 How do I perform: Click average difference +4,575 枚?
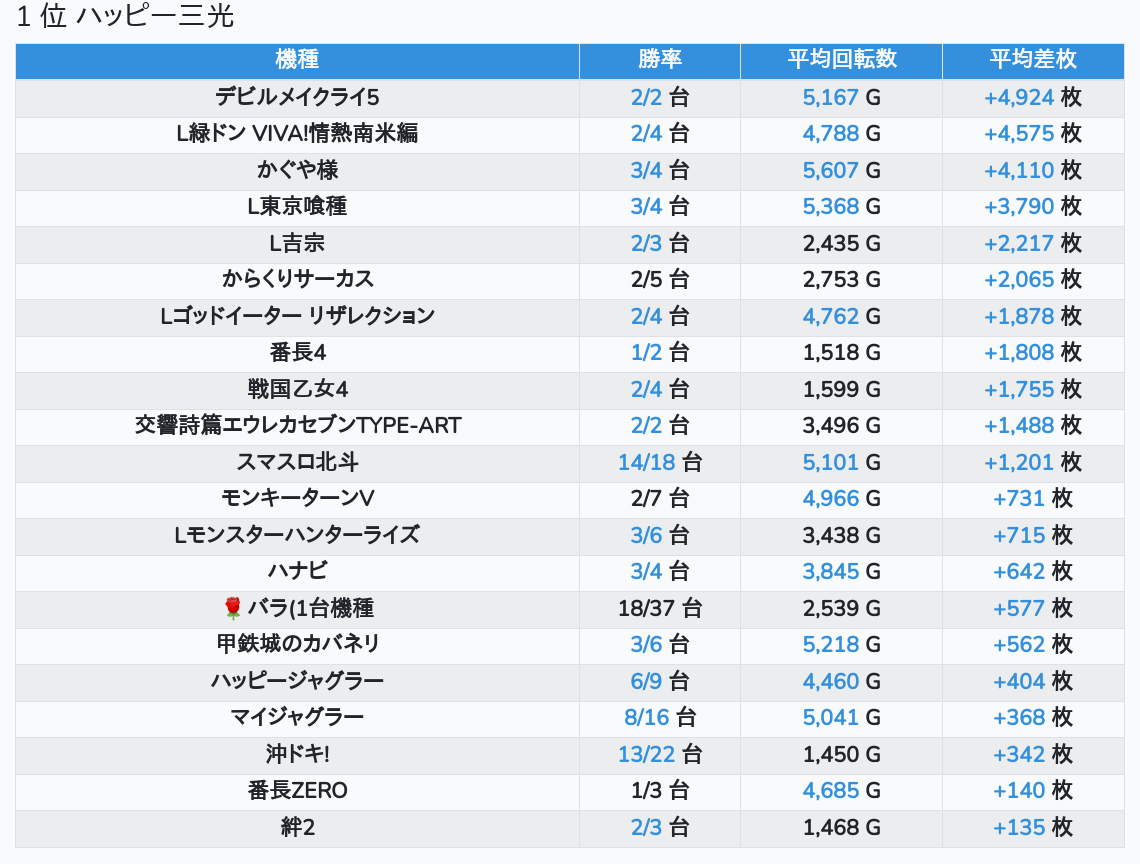[x=1032, y=133]
